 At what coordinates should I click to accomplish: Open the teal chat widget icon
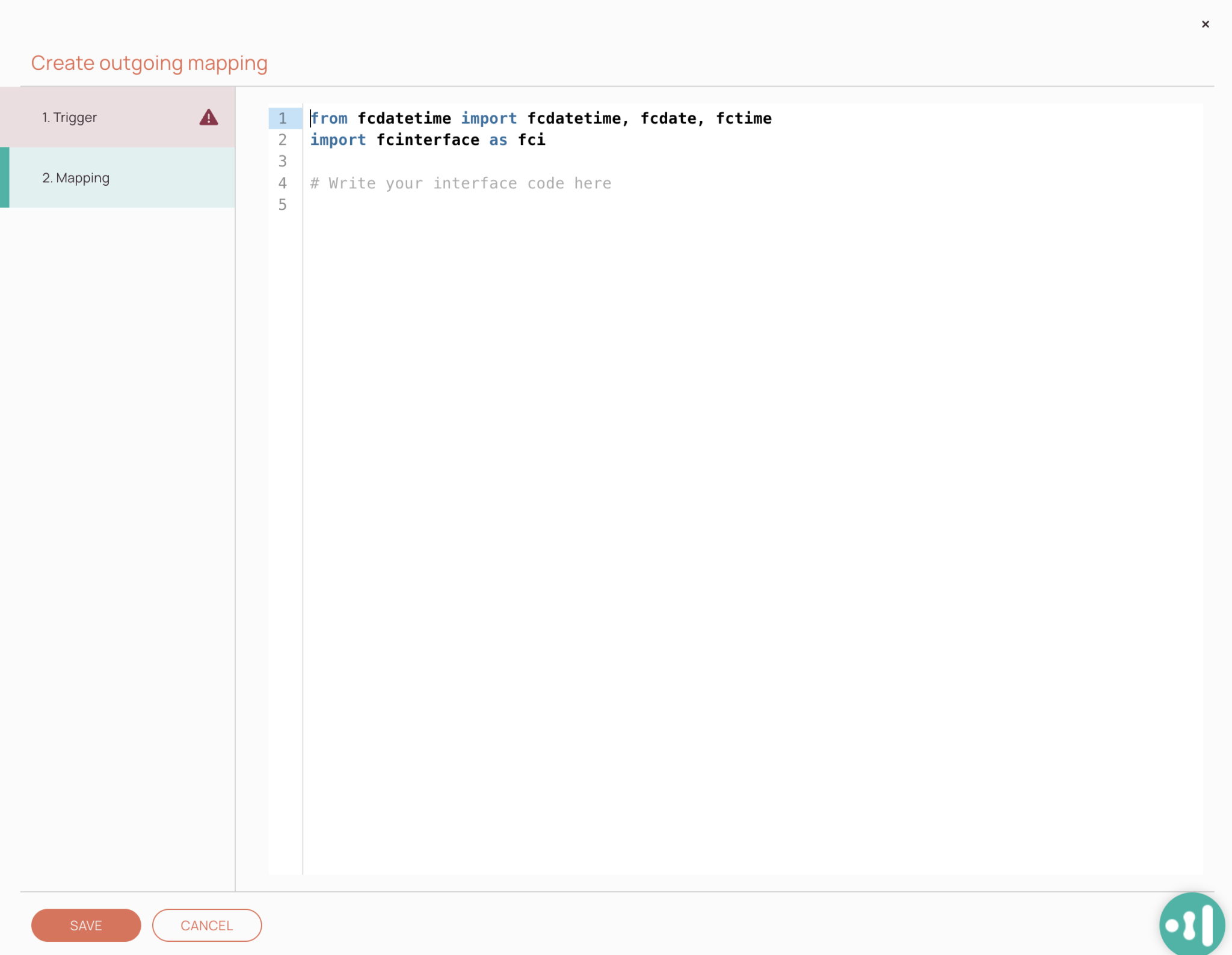(x=1192, y=924)
